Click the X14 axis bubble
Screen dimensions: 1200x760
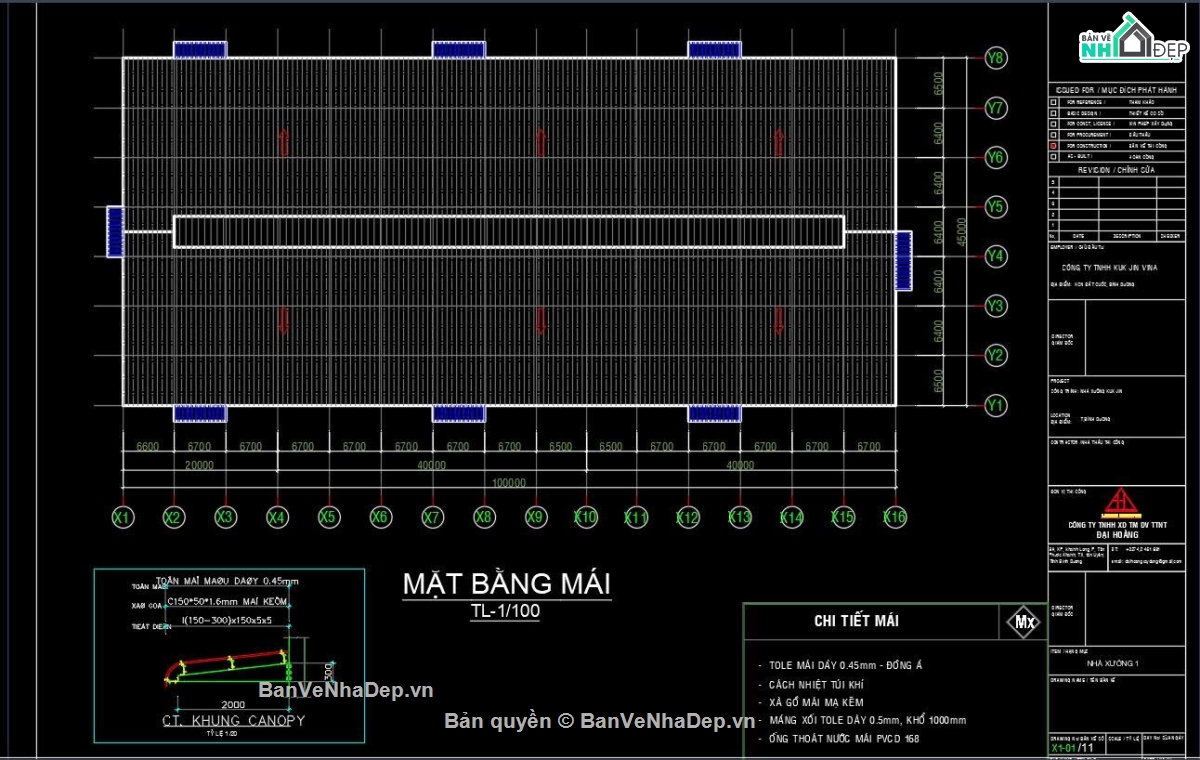coord(792,517)
